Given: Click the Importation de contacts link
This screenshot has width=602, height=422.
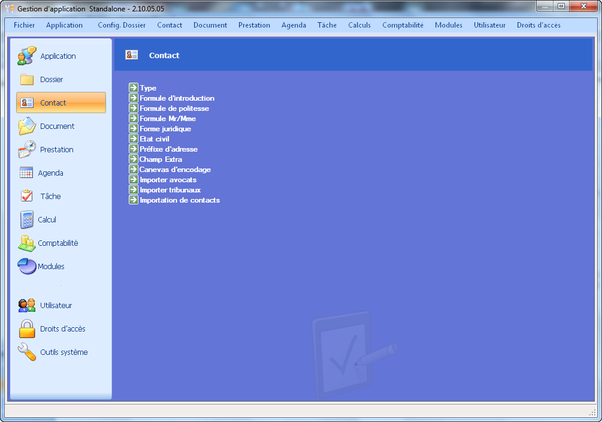Looking at the screenshot, I should point(179,200).
